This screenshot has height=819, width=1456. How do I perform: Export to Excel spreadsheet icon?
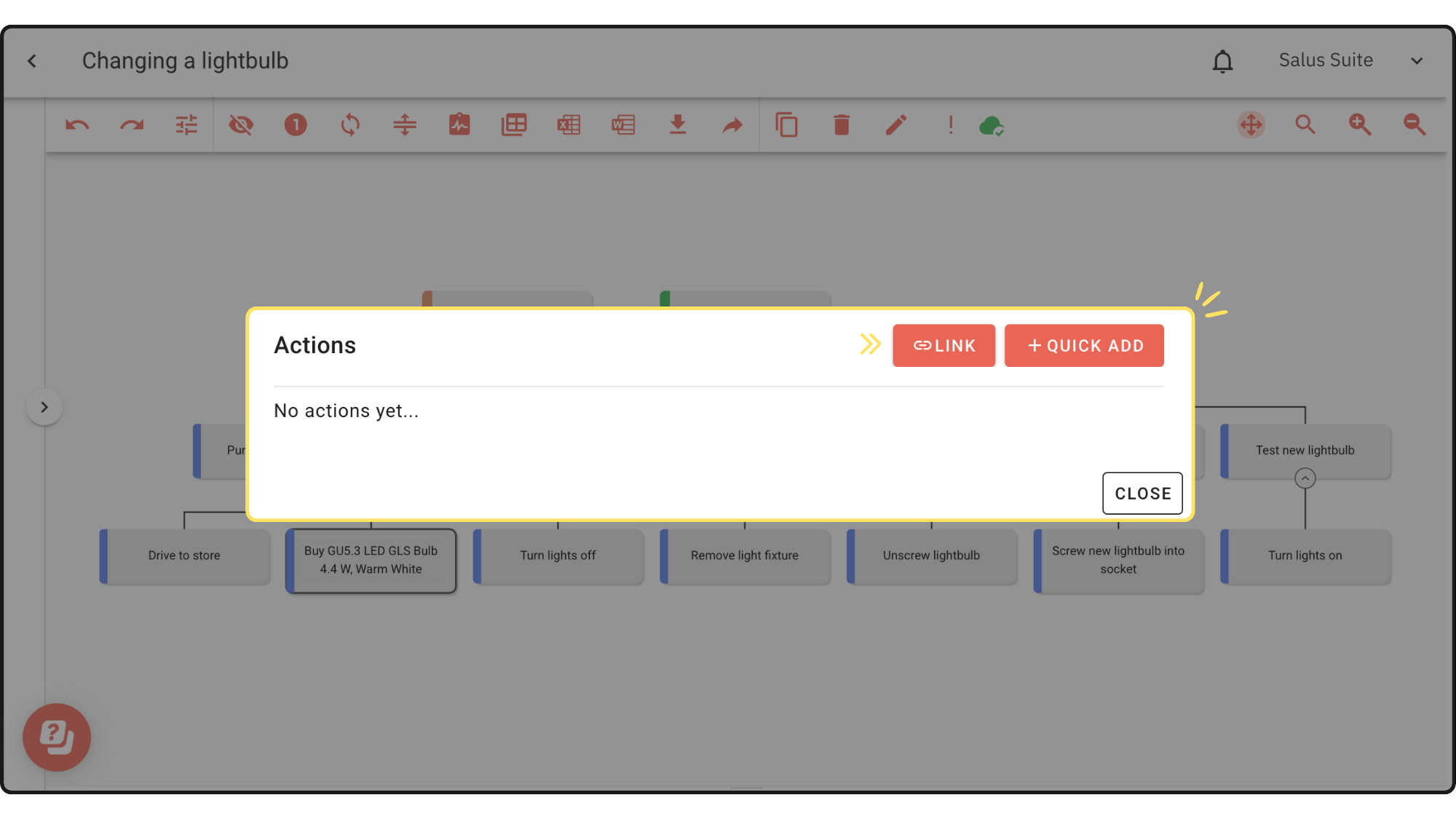click(569, 125)
